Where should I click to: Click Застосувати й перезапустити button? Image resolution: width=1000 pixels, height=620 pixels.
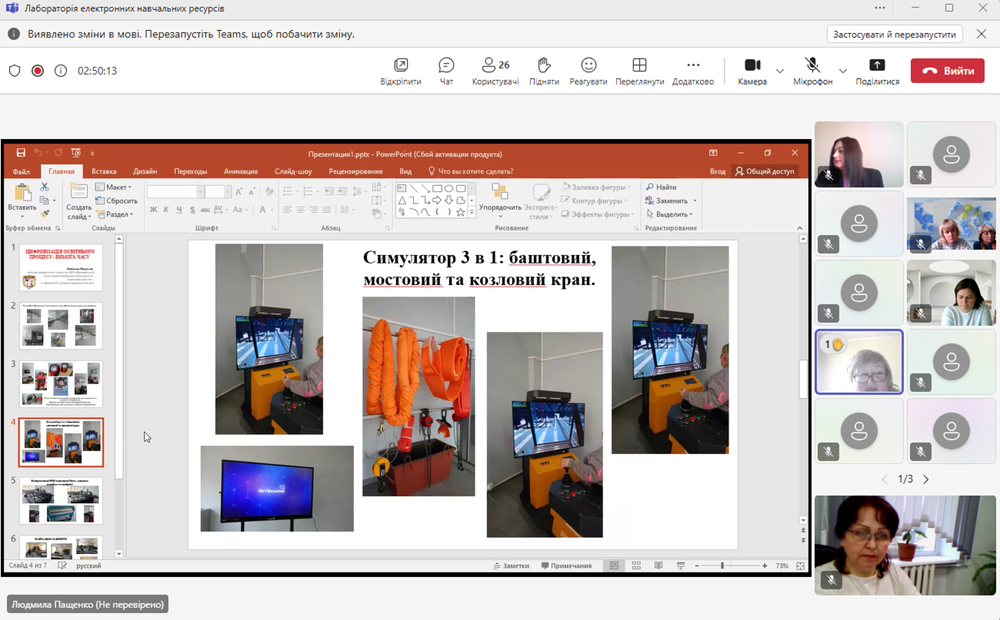coord(895,34)
